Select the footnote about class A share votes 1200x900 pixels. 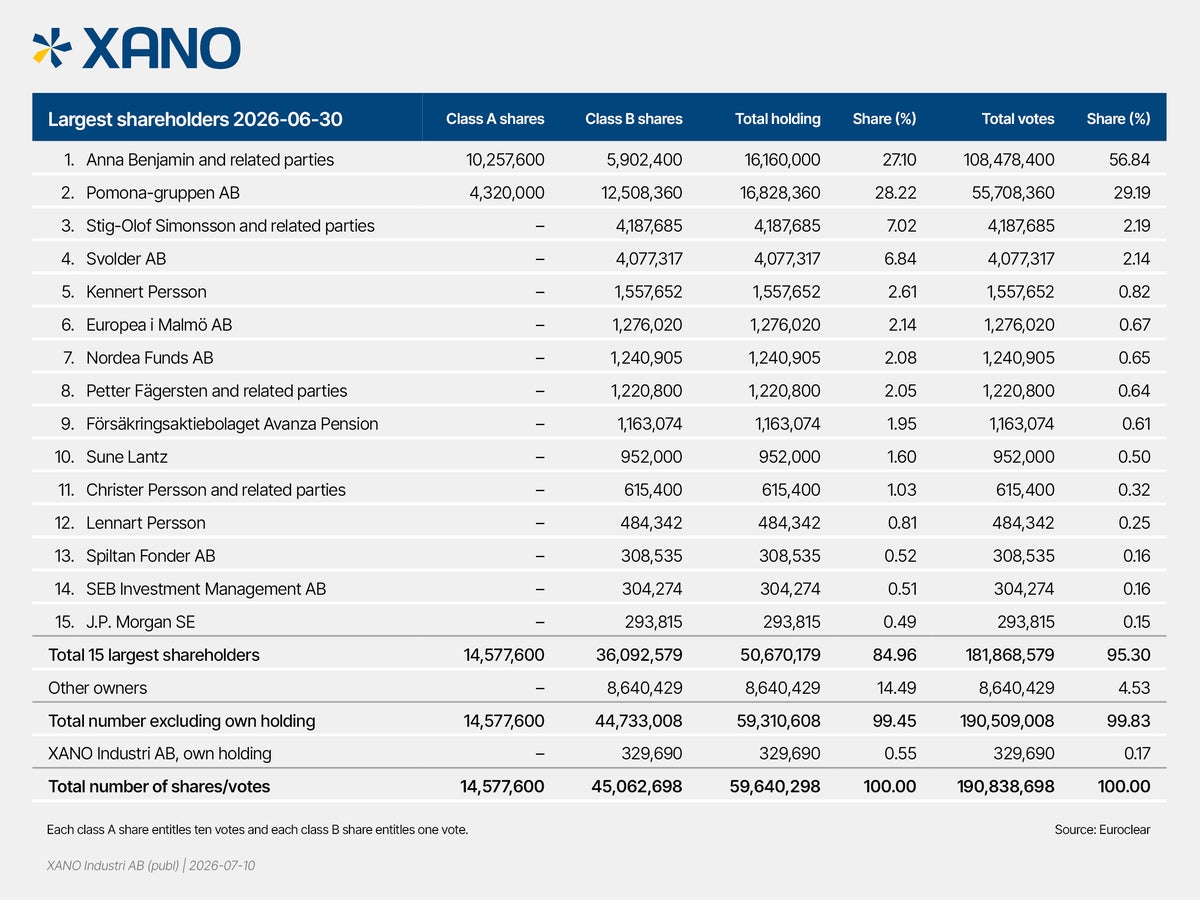pos(257,830)
